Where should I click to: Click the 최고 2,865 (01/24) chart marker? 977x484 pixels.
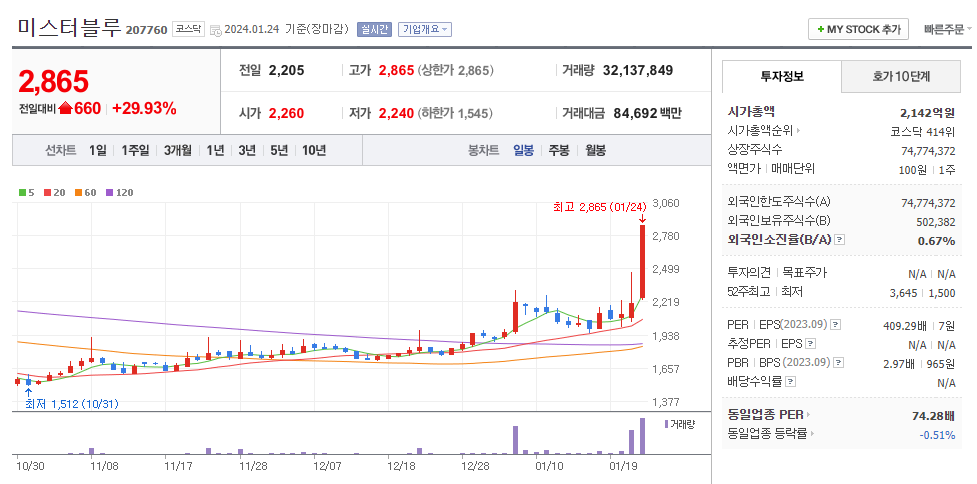pos(601,206)
